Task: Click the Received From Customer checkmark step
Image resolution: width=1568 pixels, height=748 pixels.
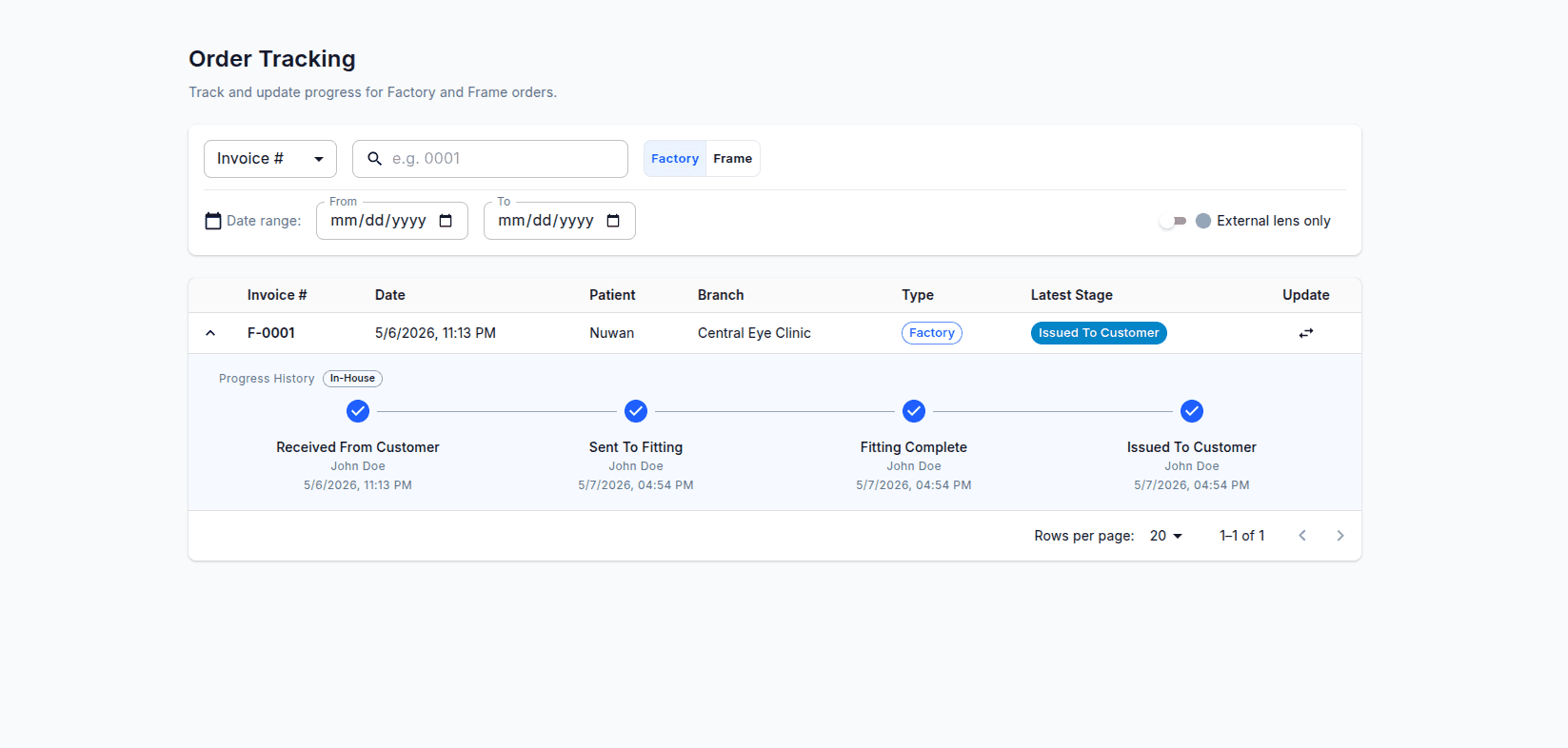Action: (x=358, y=411)
